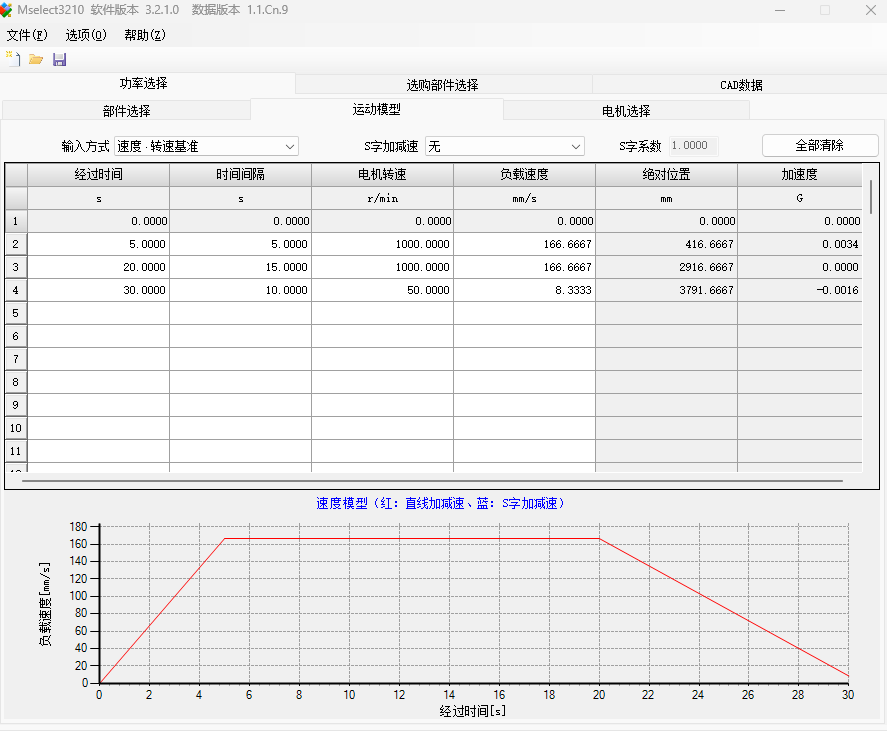Click the 速度模型 chart title

440,503
